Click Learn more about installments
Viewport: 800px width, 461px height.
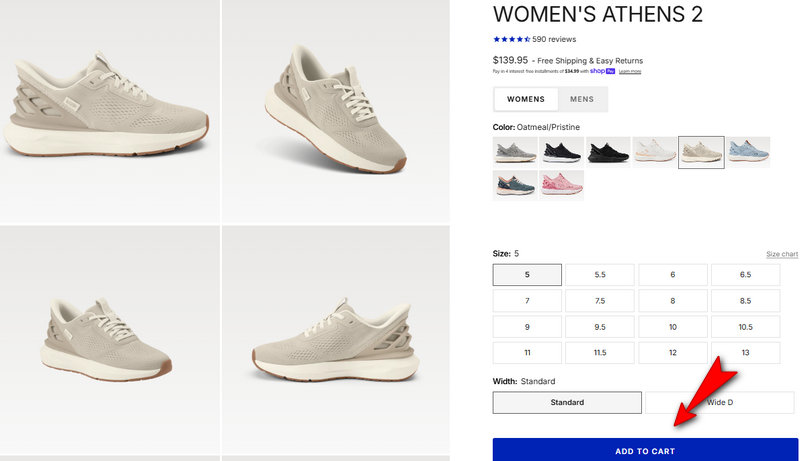[x=629, y=71]
